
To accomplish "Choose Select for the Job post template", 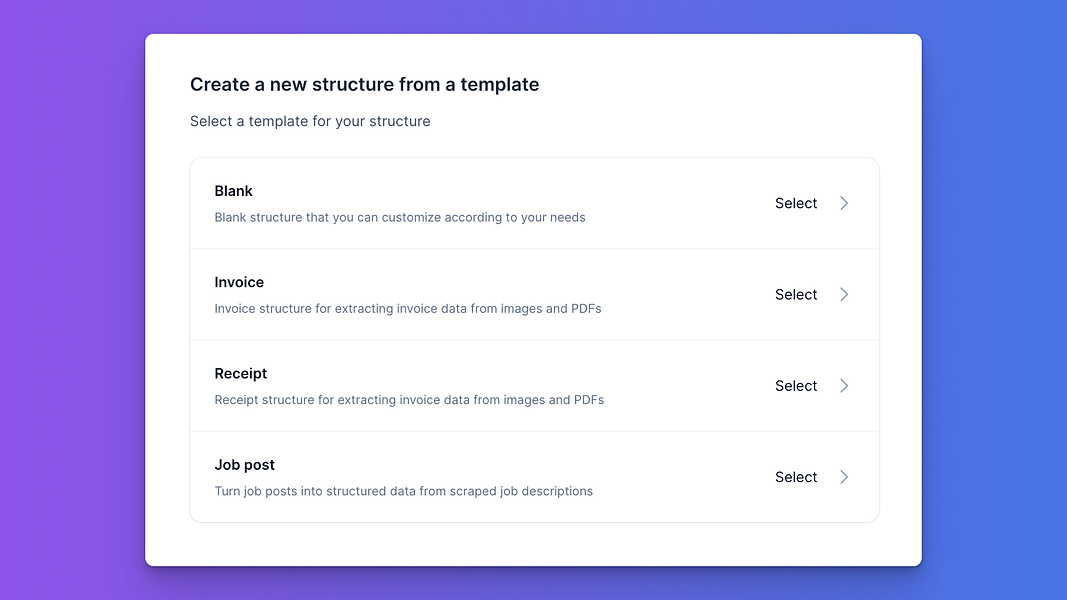I will 795,477.
